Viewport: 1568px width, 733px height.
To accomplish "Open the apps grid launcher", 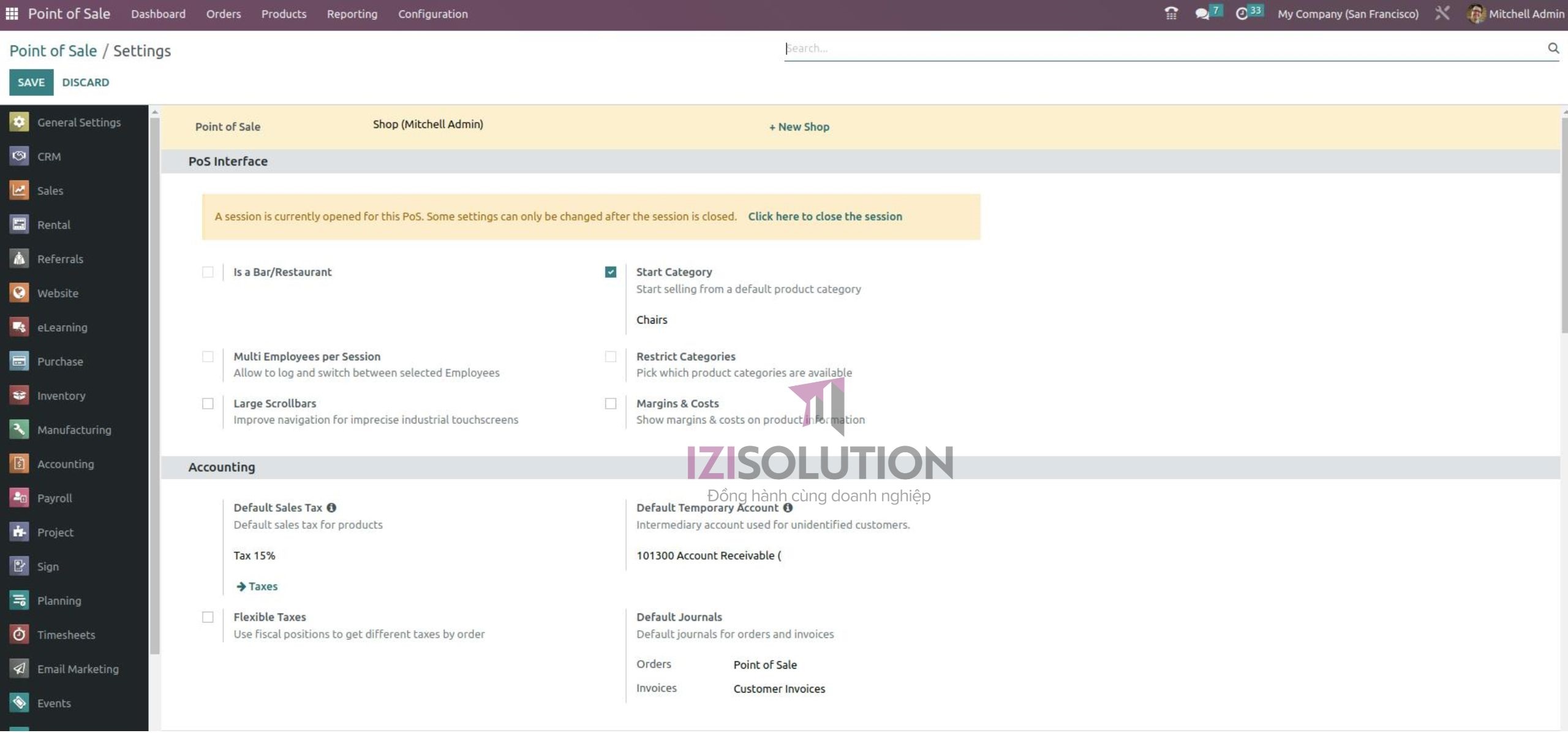I will pyautogui.click(x=11, y=13).
